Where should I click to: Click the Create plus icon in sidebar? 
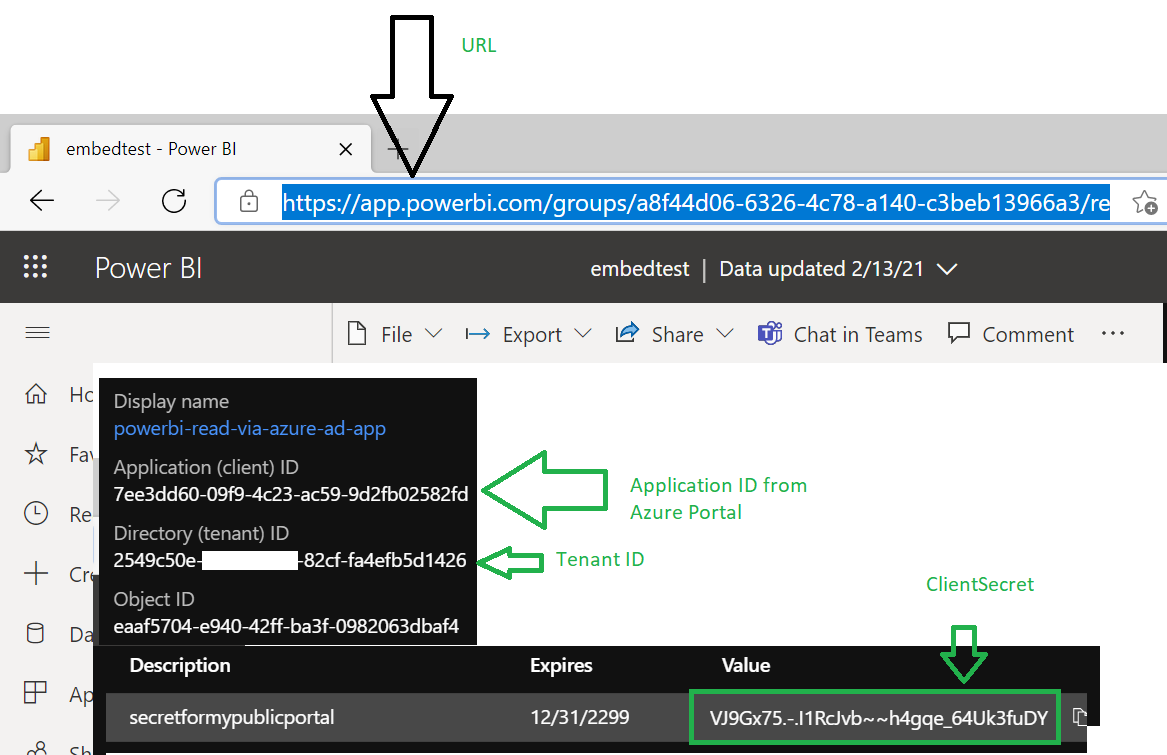click(x=36, y=573)
